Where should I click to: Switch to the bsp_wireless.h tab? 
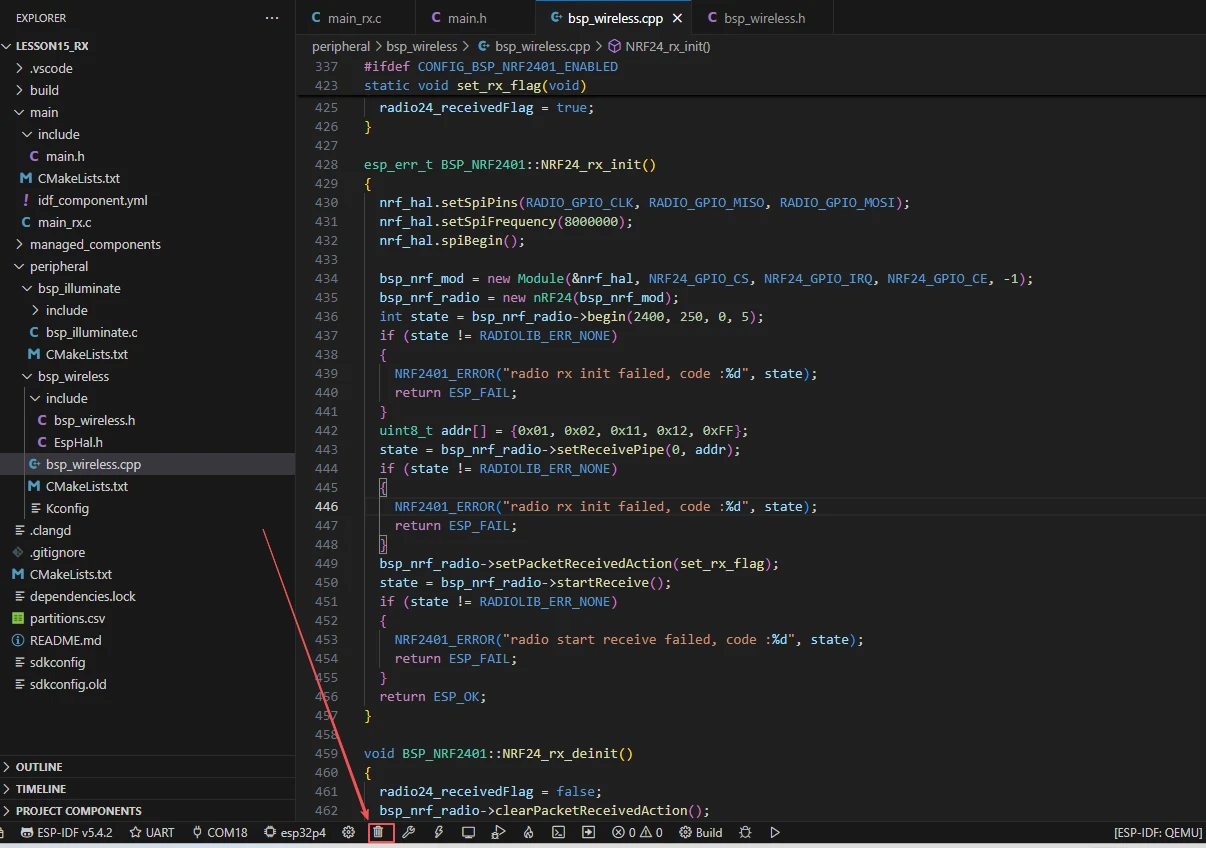click(764, 18)
